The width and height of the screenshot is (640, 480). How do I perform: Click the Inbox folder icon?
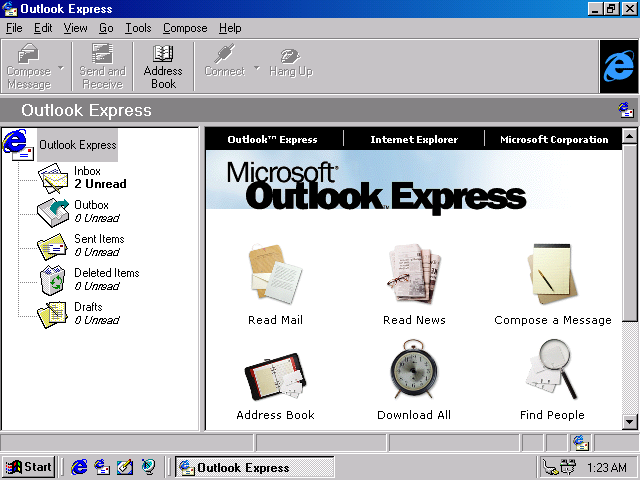(53, 178)
